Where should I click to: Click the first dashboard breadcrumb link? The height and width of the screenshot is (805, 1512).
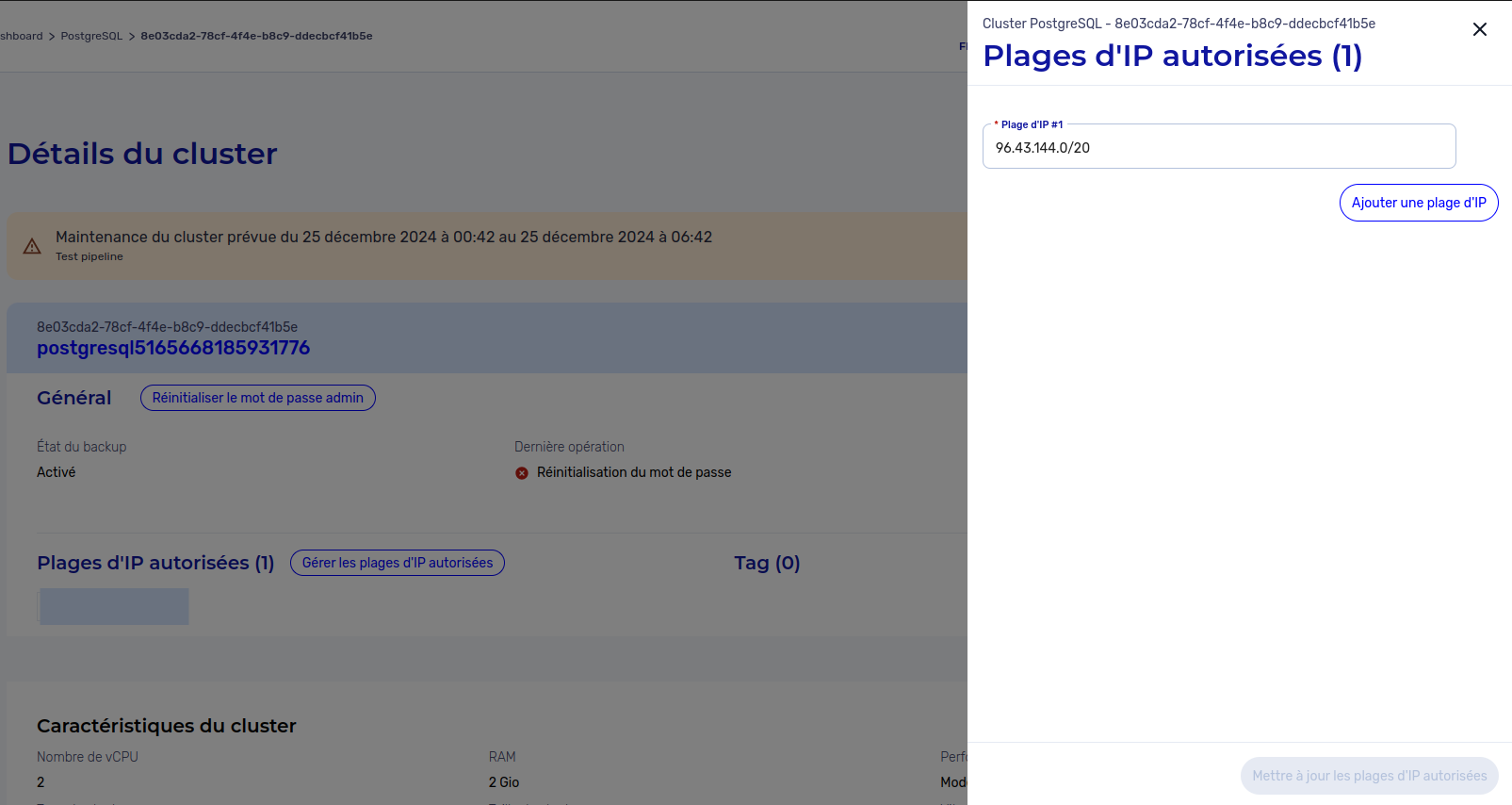[x=22, y=36]
